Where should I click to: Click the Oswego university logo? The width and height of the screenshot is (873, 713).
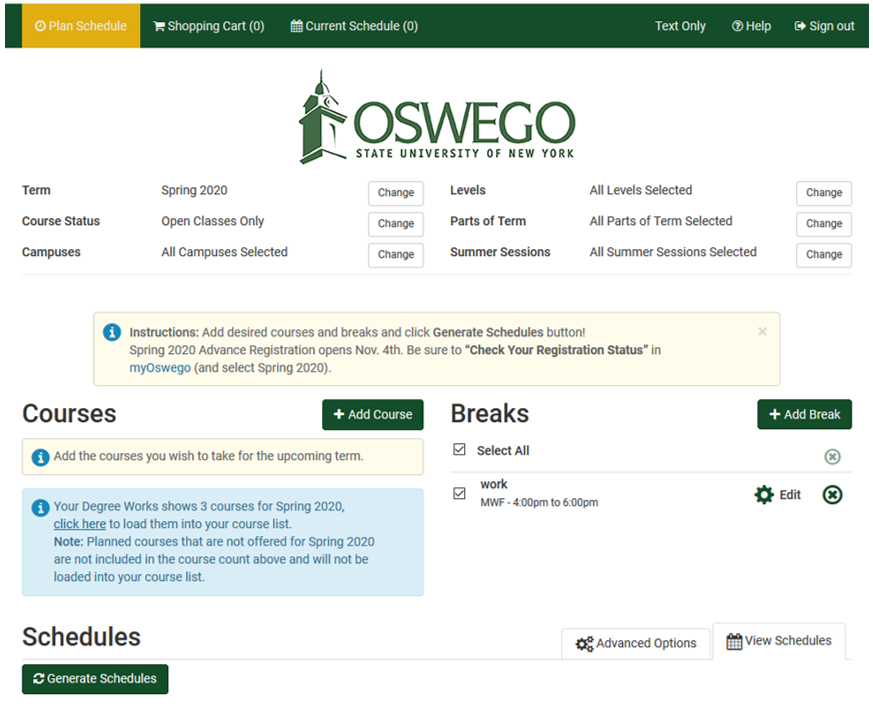437,117
